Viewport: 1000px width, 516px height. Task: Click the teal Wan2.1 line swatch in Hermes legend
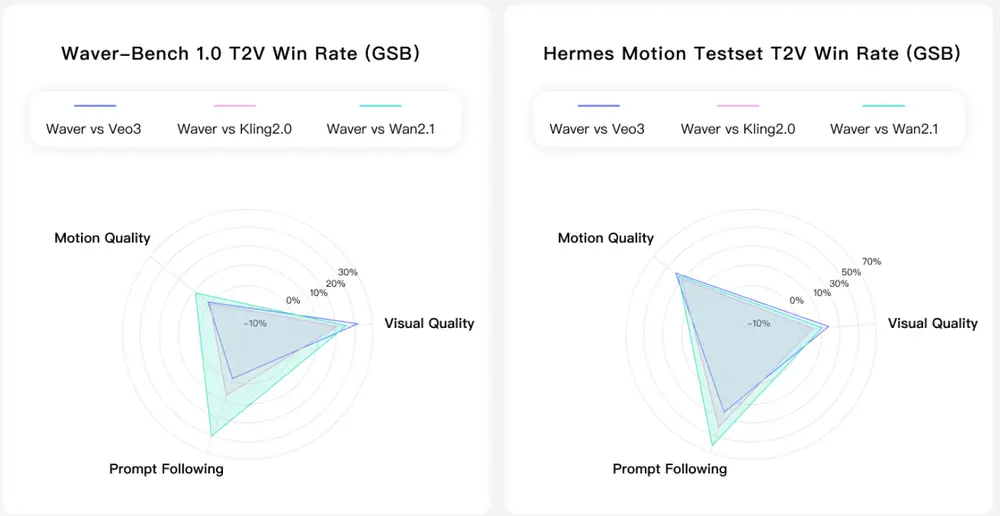883,106
